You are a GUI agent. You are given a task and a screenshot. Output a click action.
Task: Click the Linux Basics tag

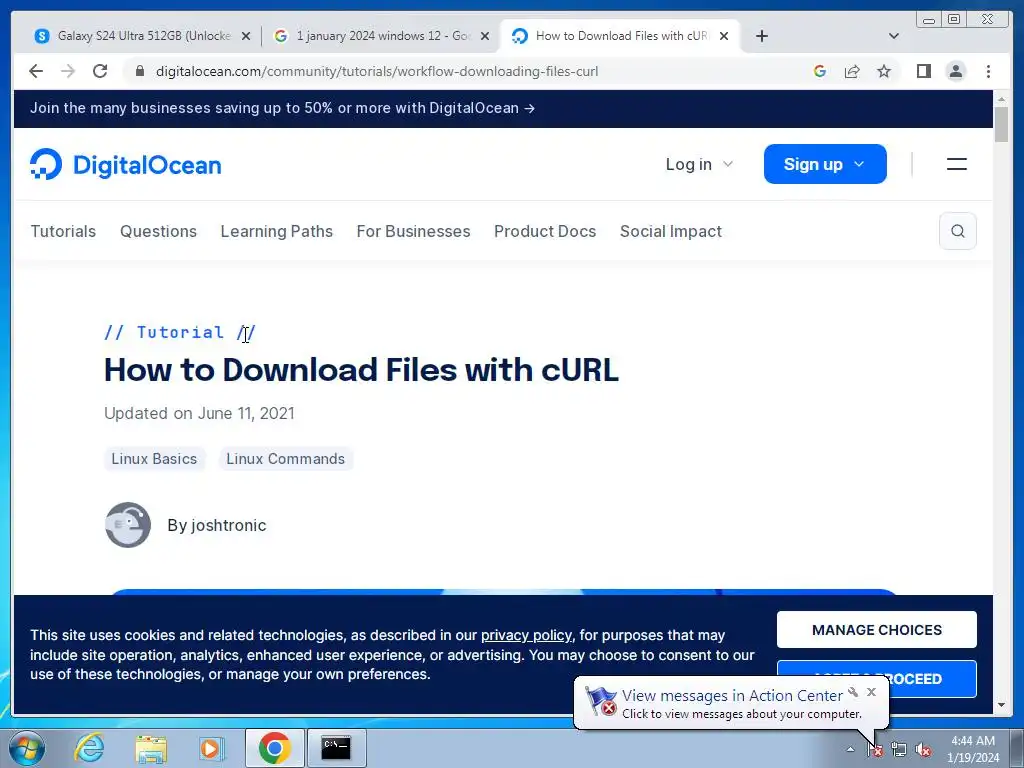click(x=154, y=458)
